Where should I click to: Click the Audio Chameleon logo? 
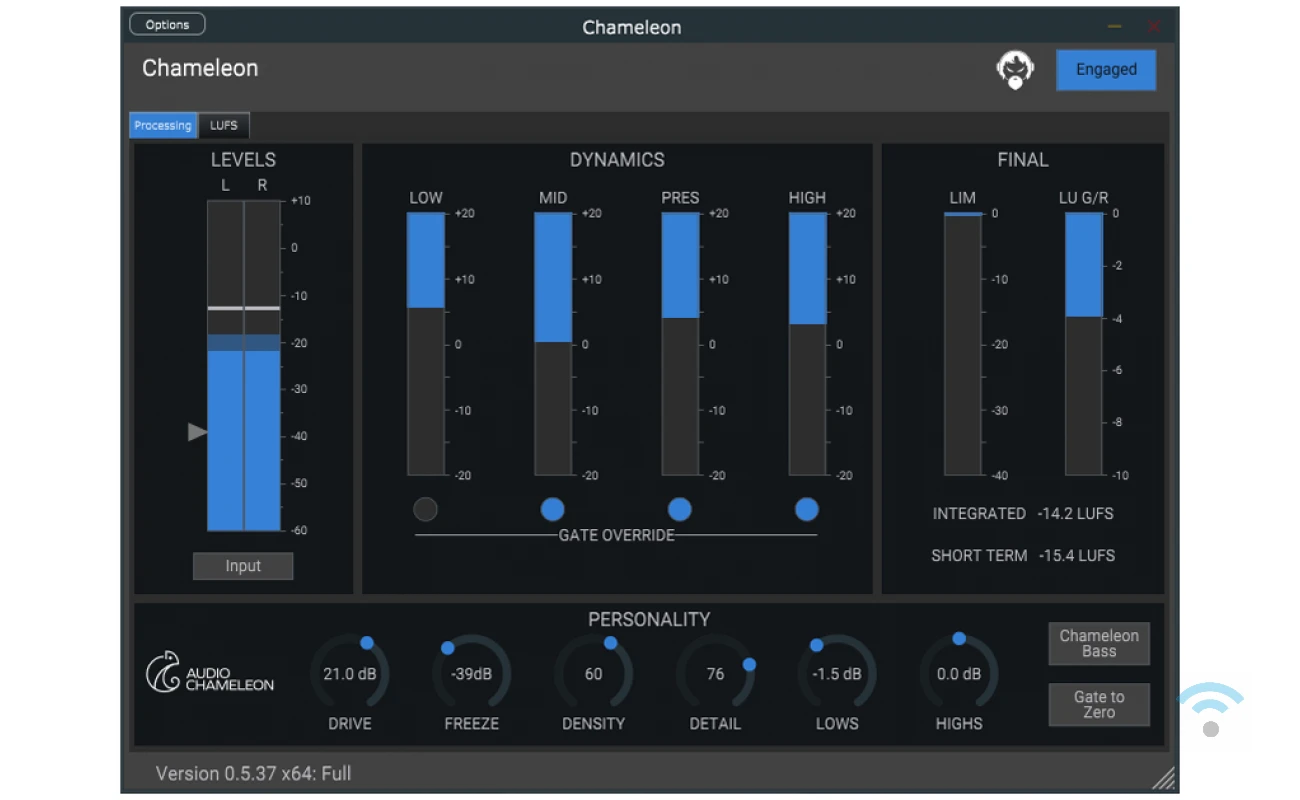point(210,673)
